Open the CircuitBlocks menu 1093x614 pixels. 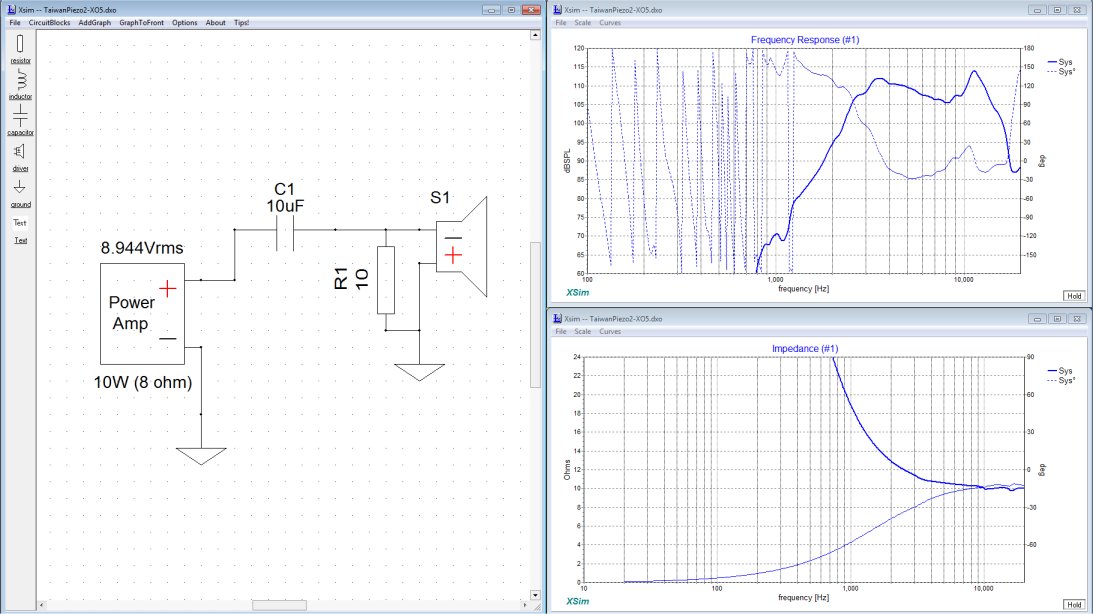tap(49, 22)
